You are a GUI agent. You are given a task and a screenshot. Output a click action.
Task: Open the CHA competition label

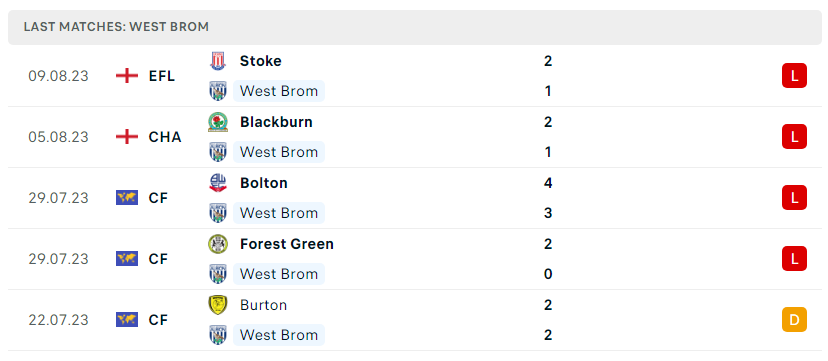pyautogui.click(x=165, y=137)
